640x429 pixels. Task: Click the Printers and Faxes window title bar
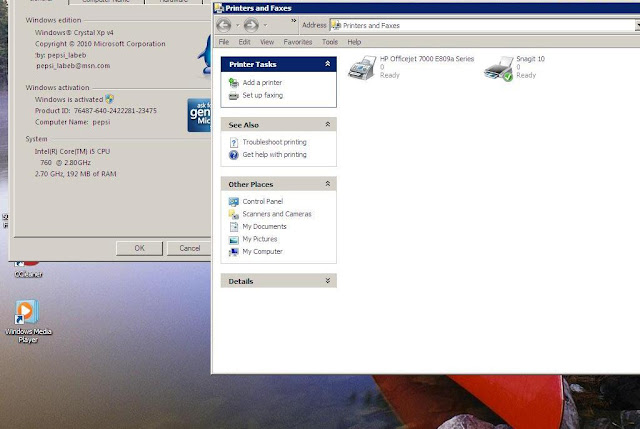(x=426, y=8)
